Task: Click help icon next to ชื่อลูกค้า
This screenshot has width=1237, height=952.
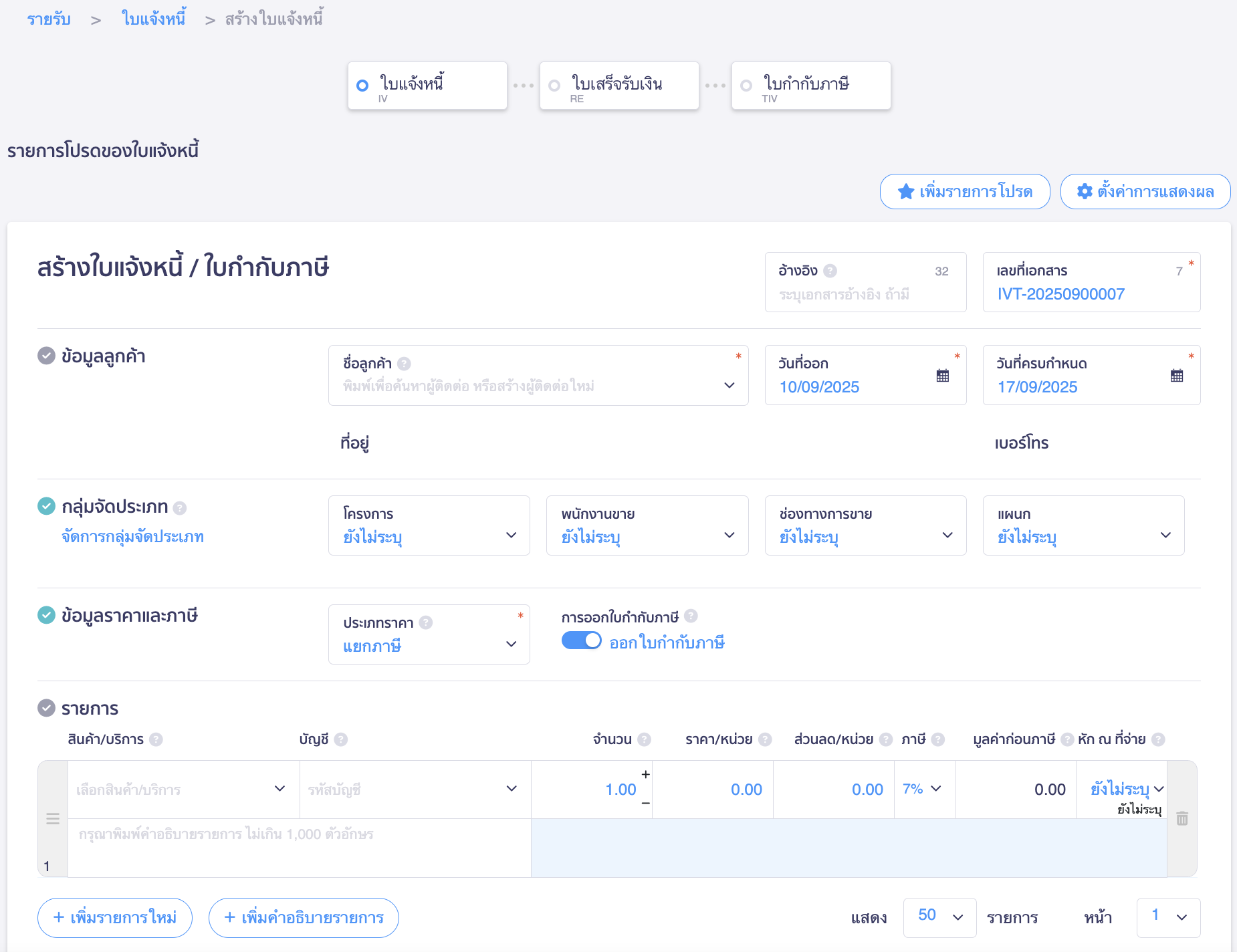Action: click(404, 364)
